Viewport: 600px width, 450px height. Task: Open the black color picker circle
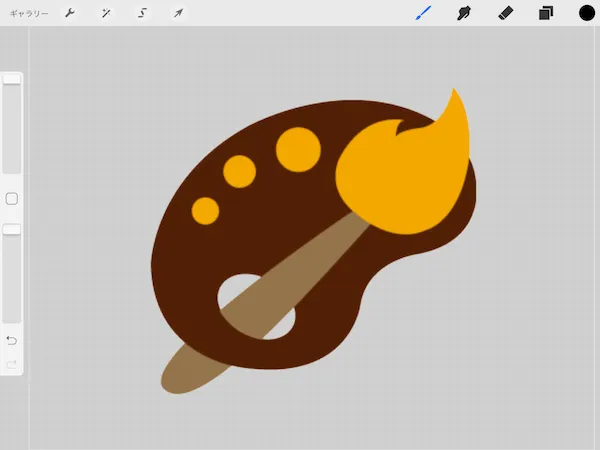tap(587, 13)
